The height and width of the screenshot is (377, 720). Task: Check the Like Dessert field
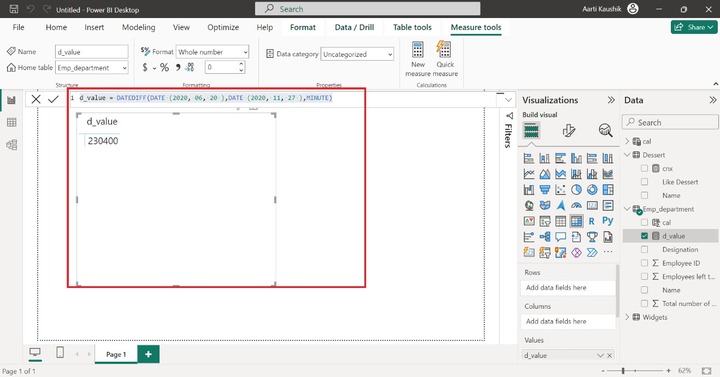click(x=644, y=182)
